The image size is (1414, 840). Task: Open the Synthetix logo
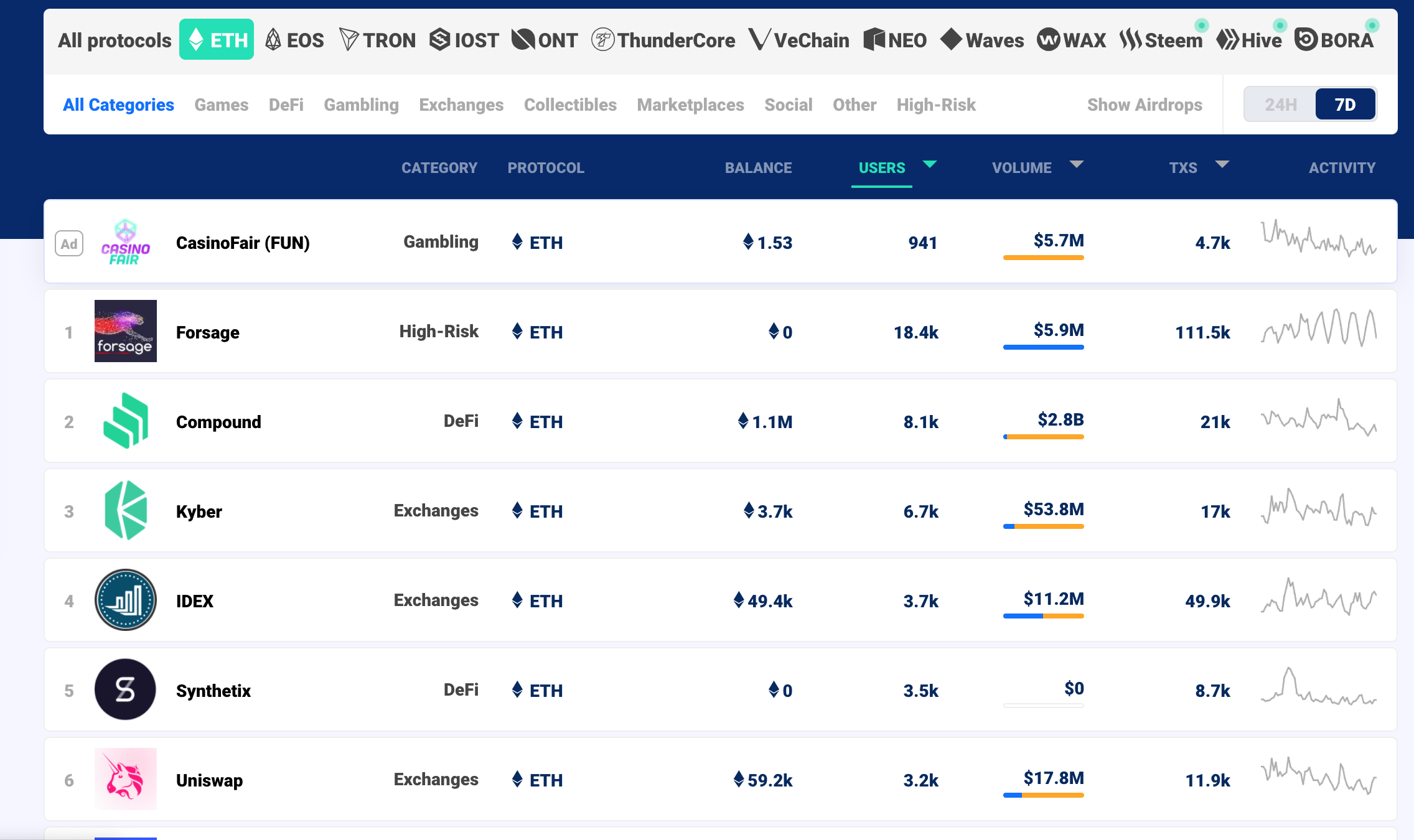(125, 689)
